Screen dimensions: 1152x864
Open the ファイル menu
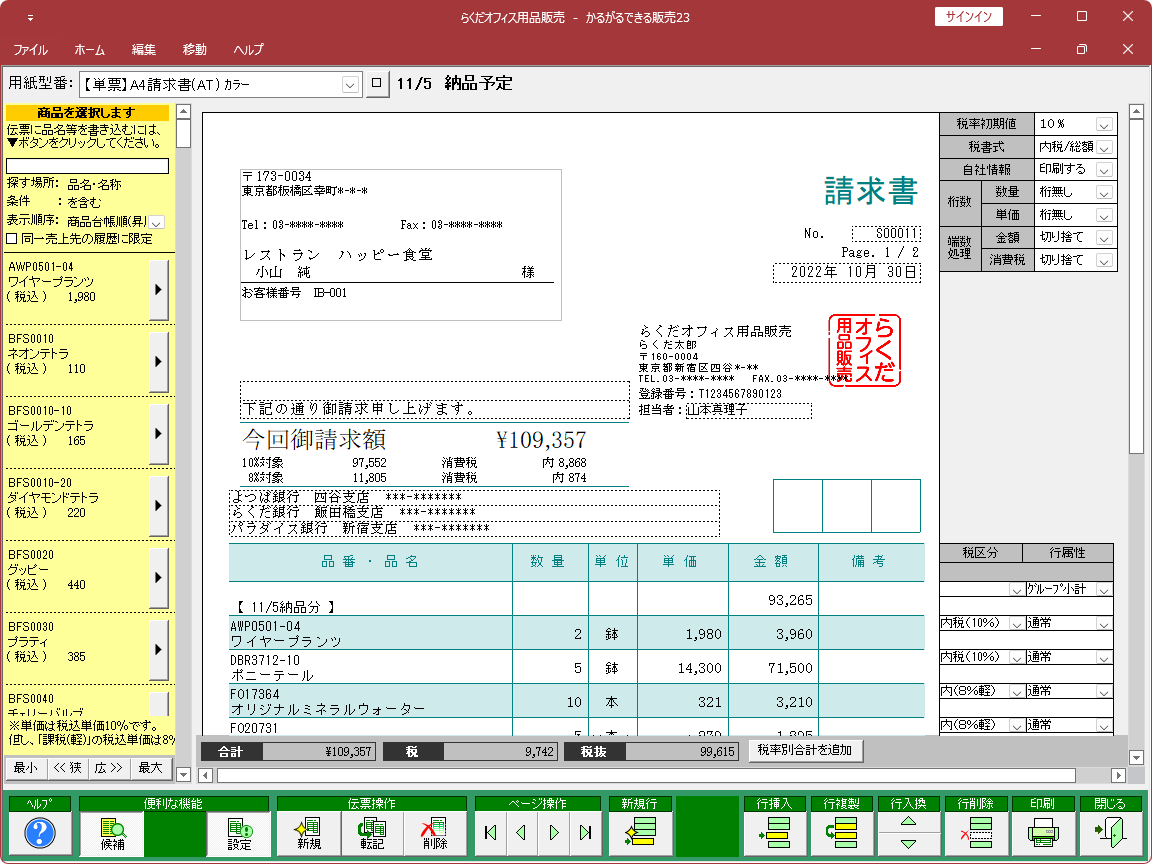[x=31, y=49]
